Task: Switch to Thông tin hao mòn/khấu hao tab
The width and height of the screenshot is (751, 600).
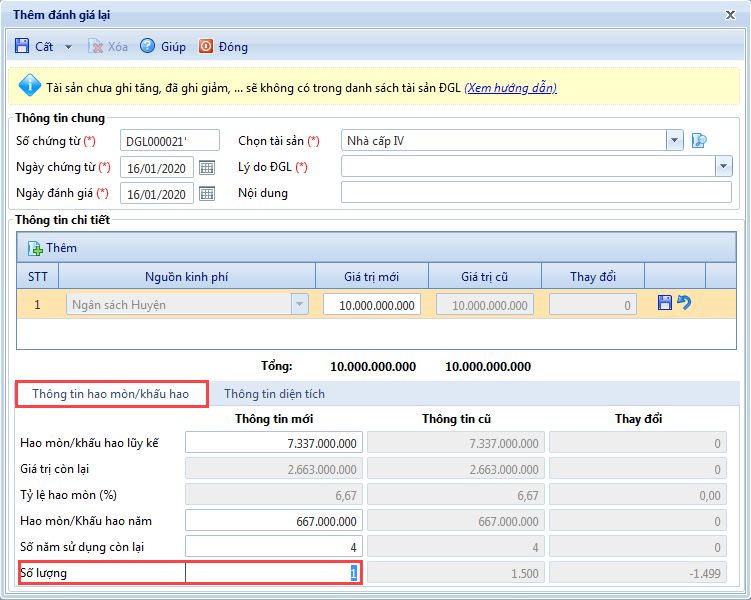Action: click(111, 394)
